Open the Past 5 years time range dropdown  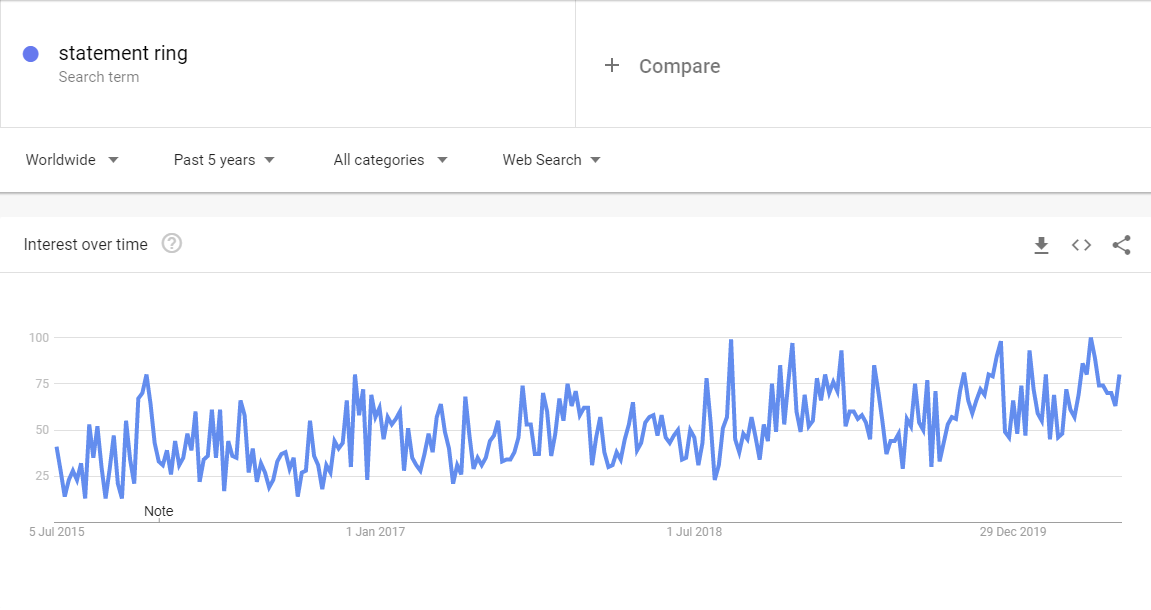click(224, 160)
